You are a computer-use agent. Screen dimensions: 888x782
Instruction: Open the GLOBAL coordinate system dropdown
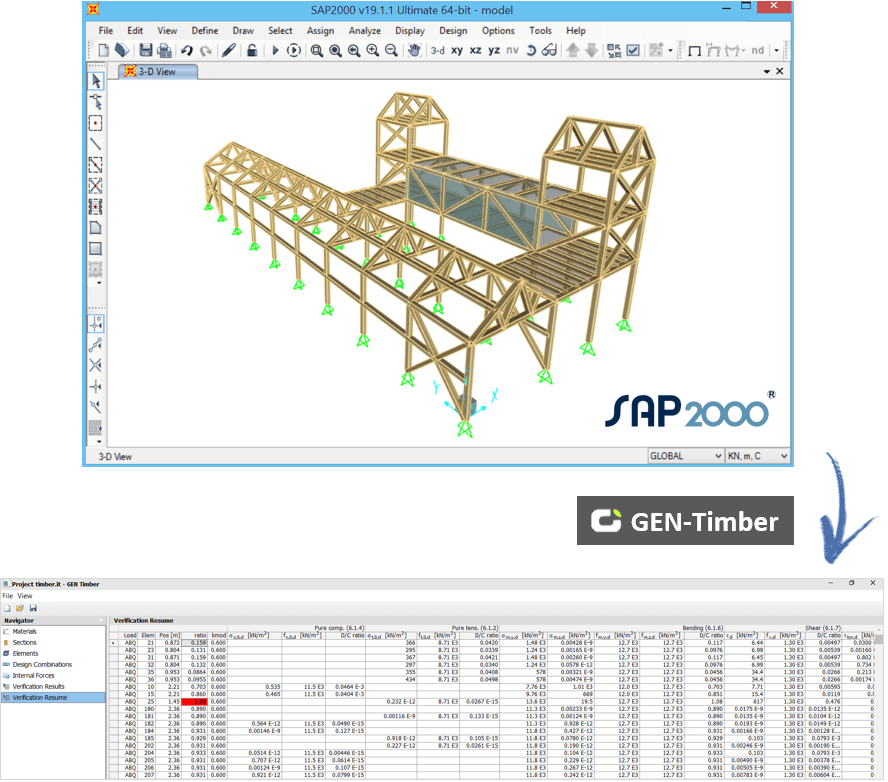click(x=686, y=456)
